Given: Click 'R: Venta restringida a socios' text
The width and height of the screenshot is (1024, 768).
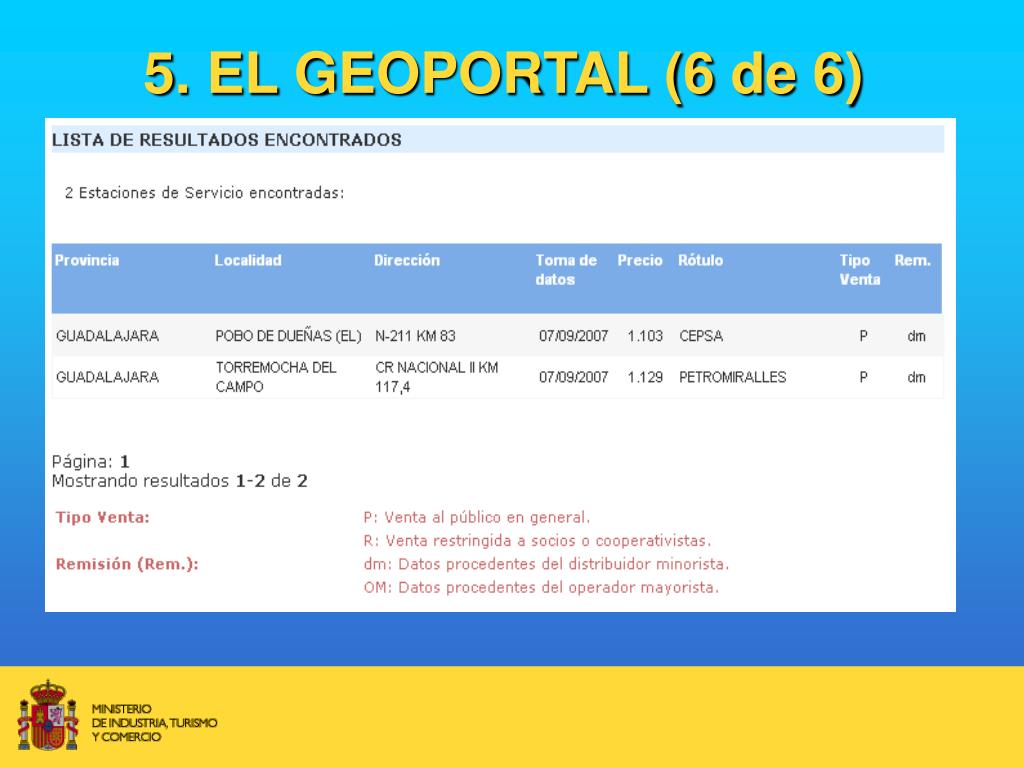Looking at the screenshot, I should tap(537, 541).
